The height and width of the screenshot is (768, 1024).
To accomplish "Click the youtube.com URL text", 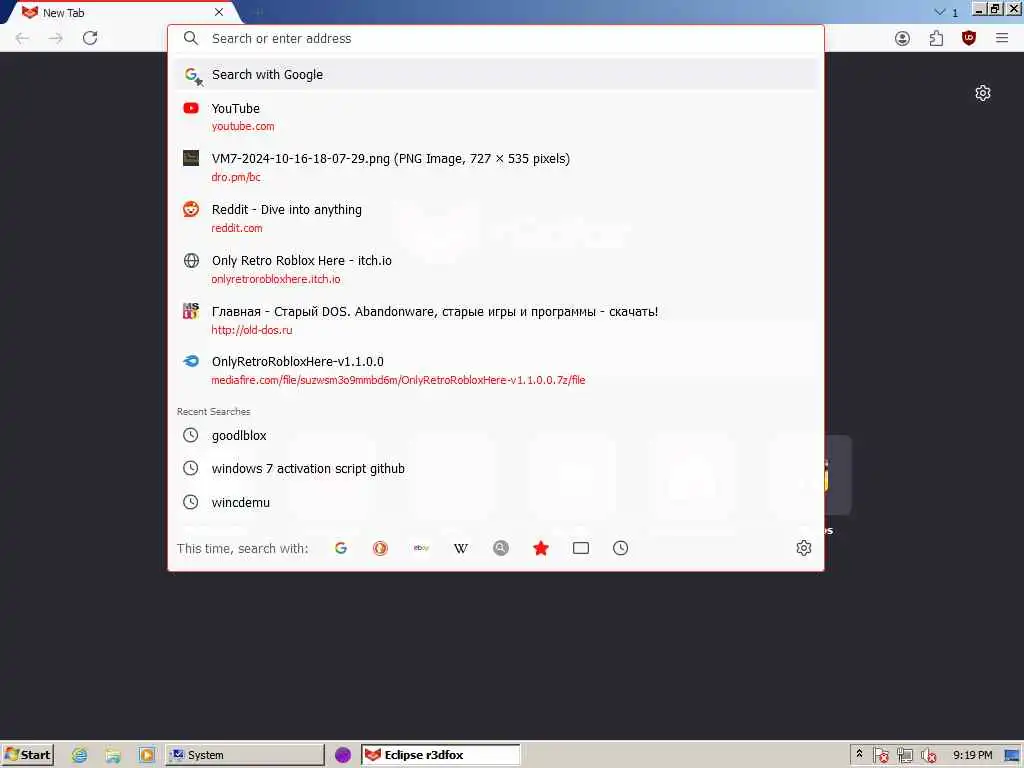I will click(243, 126).
